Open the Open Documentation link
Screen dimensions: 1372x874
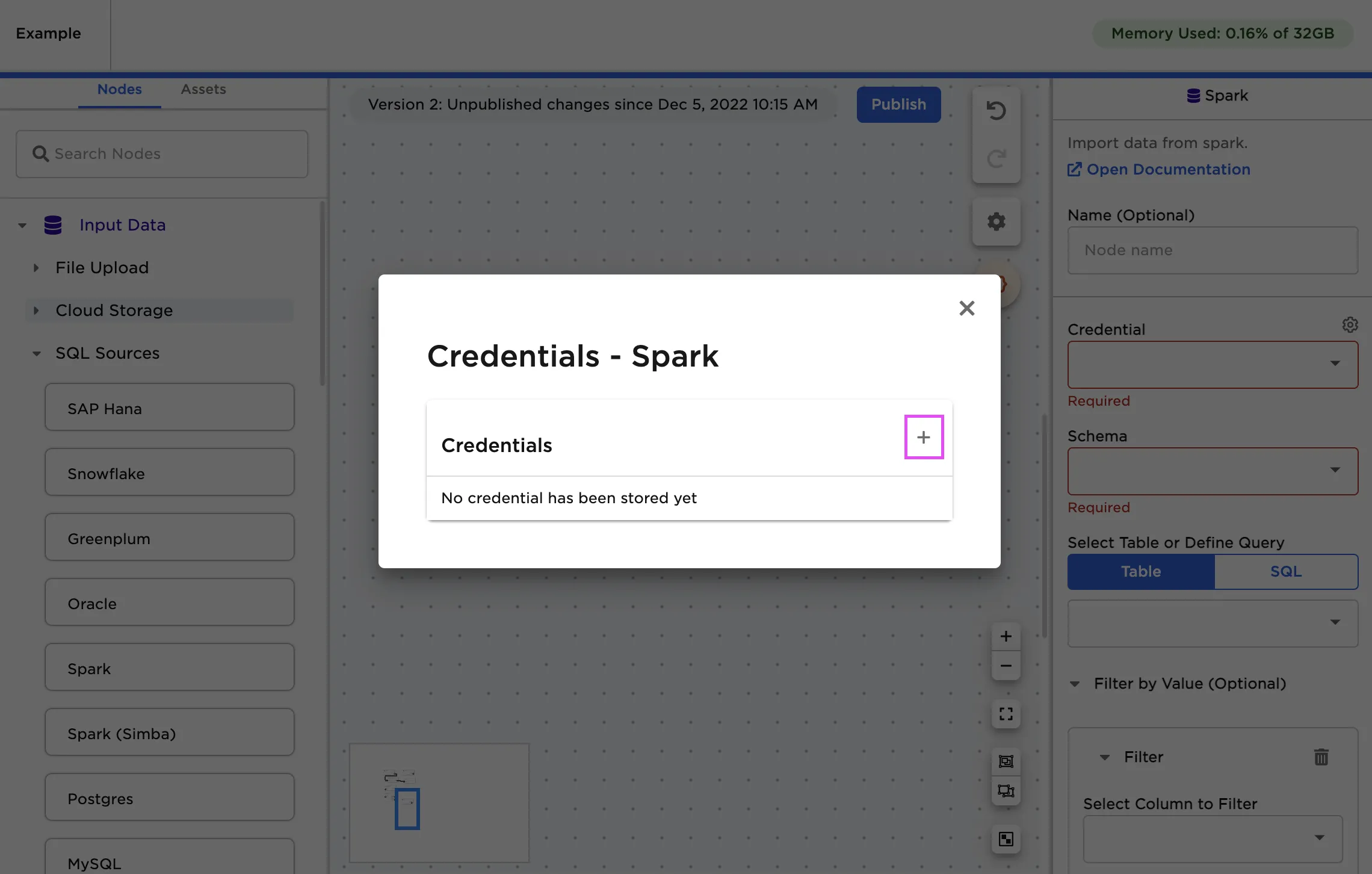click(x=1167, y=170)
